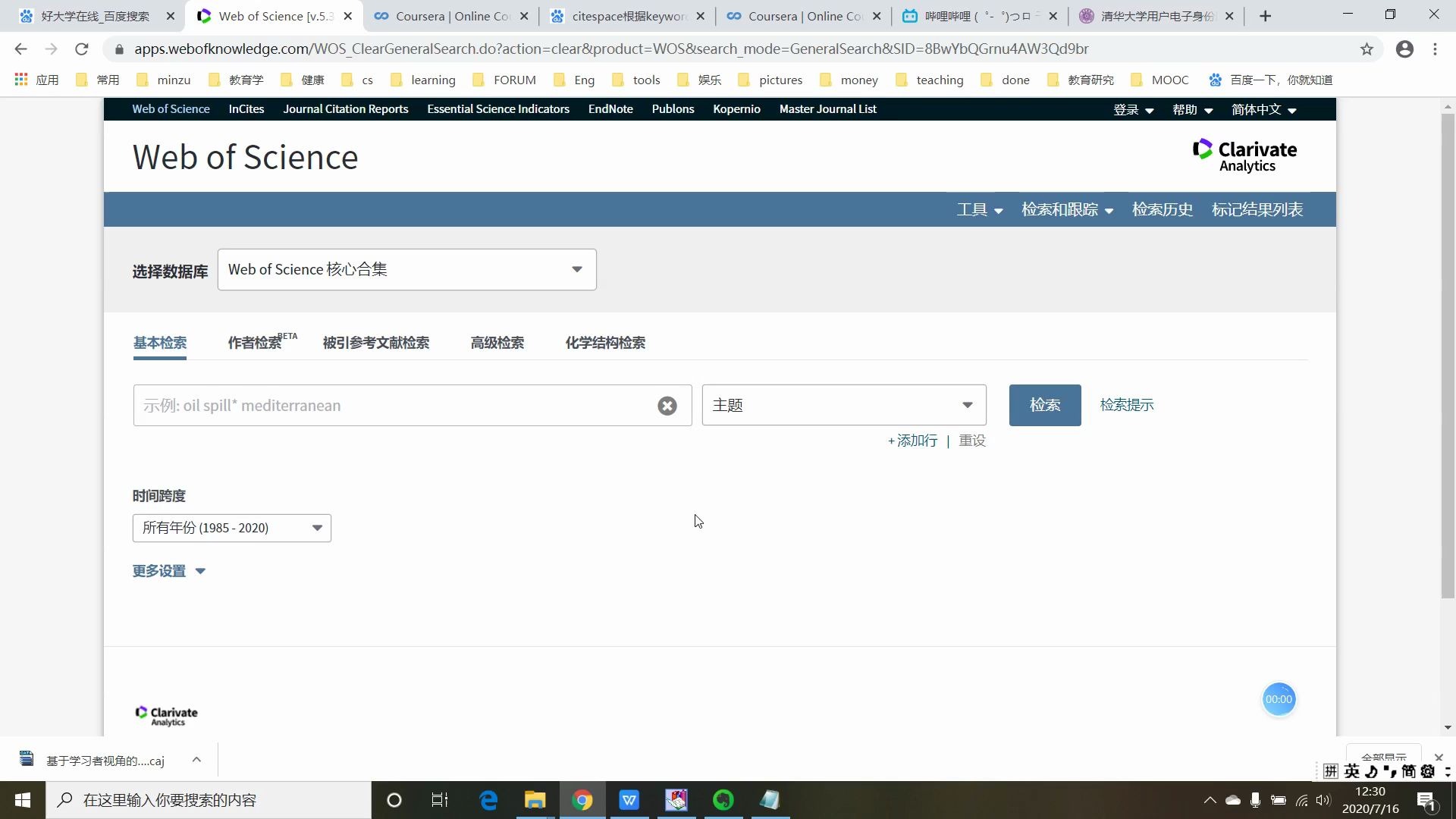Screen dimensions: 1456x819
Task: Clear the search box with the X icon
Action: 667,406
